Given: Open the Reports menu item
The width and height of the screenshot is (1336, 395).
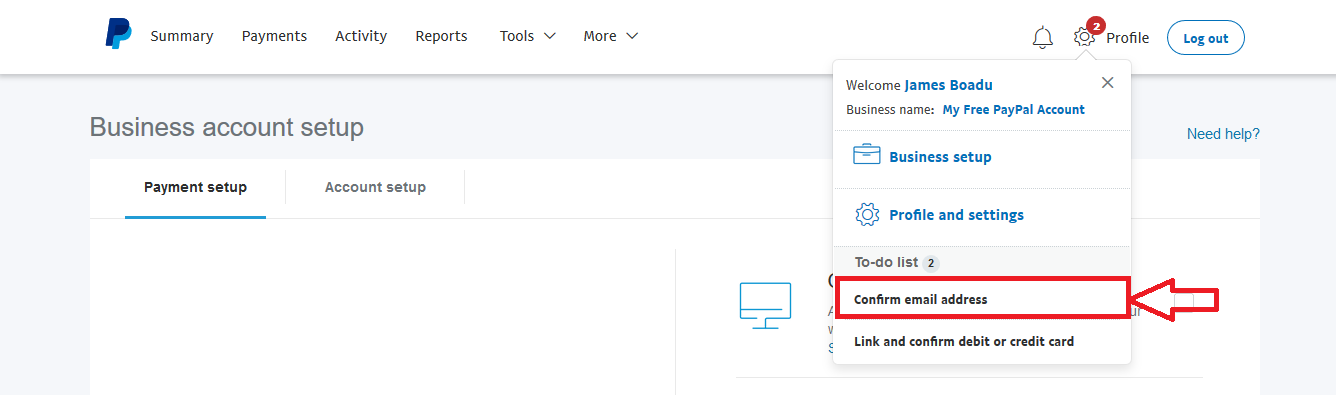Looking at the screenshot, I should (441, 36).
